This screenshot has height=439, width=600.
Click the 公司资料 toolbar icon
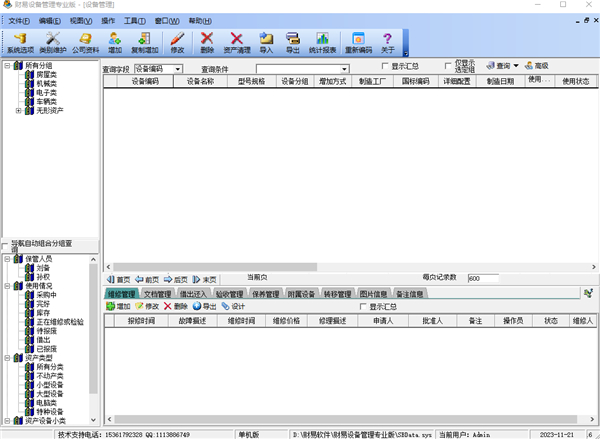click(85, 42)
